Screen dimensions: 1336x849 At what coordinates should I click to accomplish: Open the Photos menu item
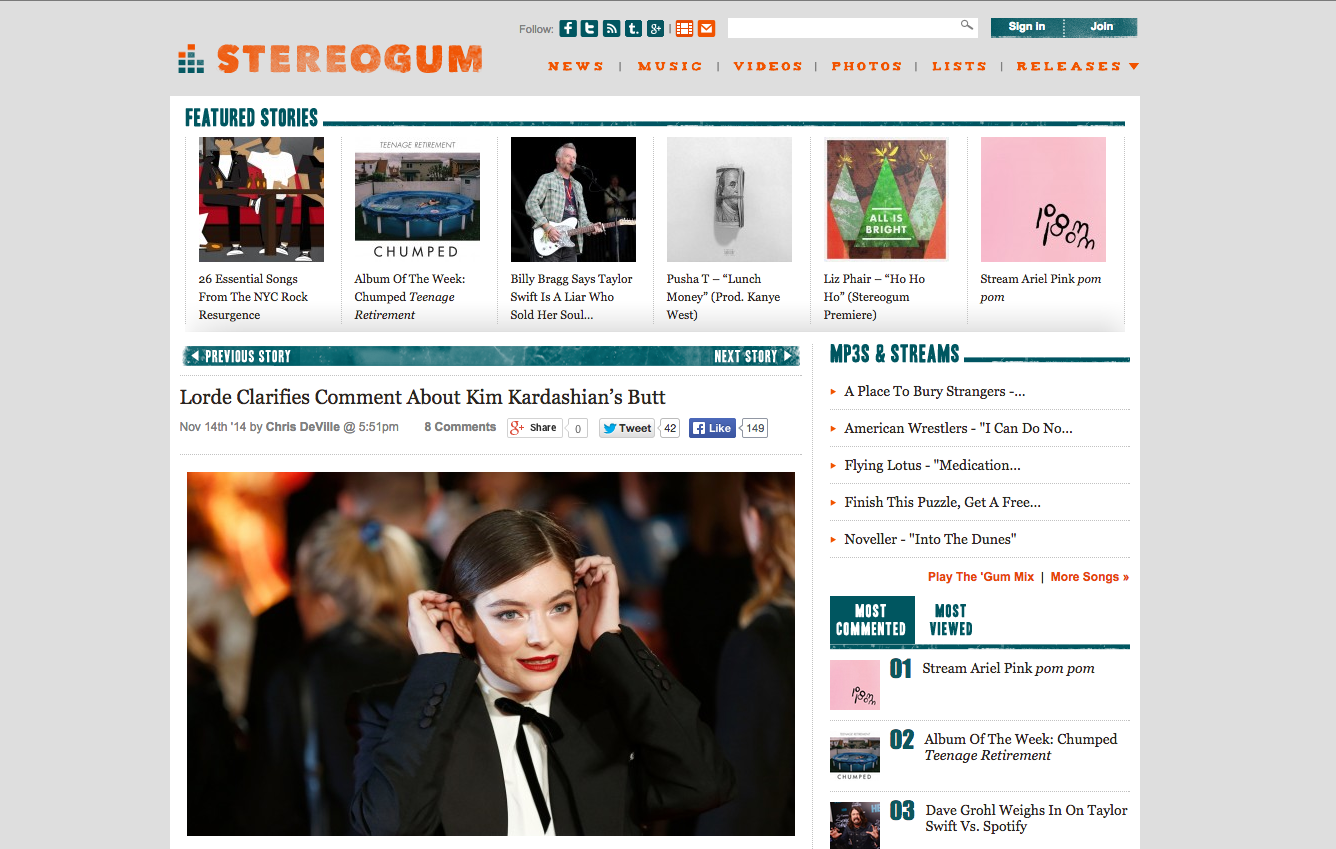click(x=867, y=66)
